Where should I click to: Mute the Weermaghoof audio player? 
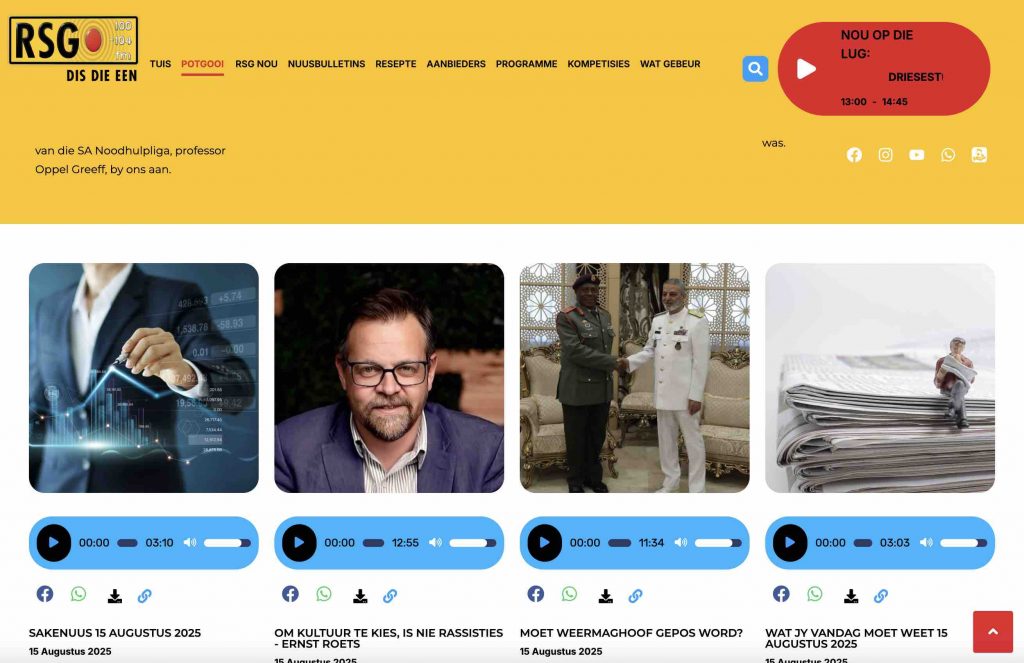point(680,543)
